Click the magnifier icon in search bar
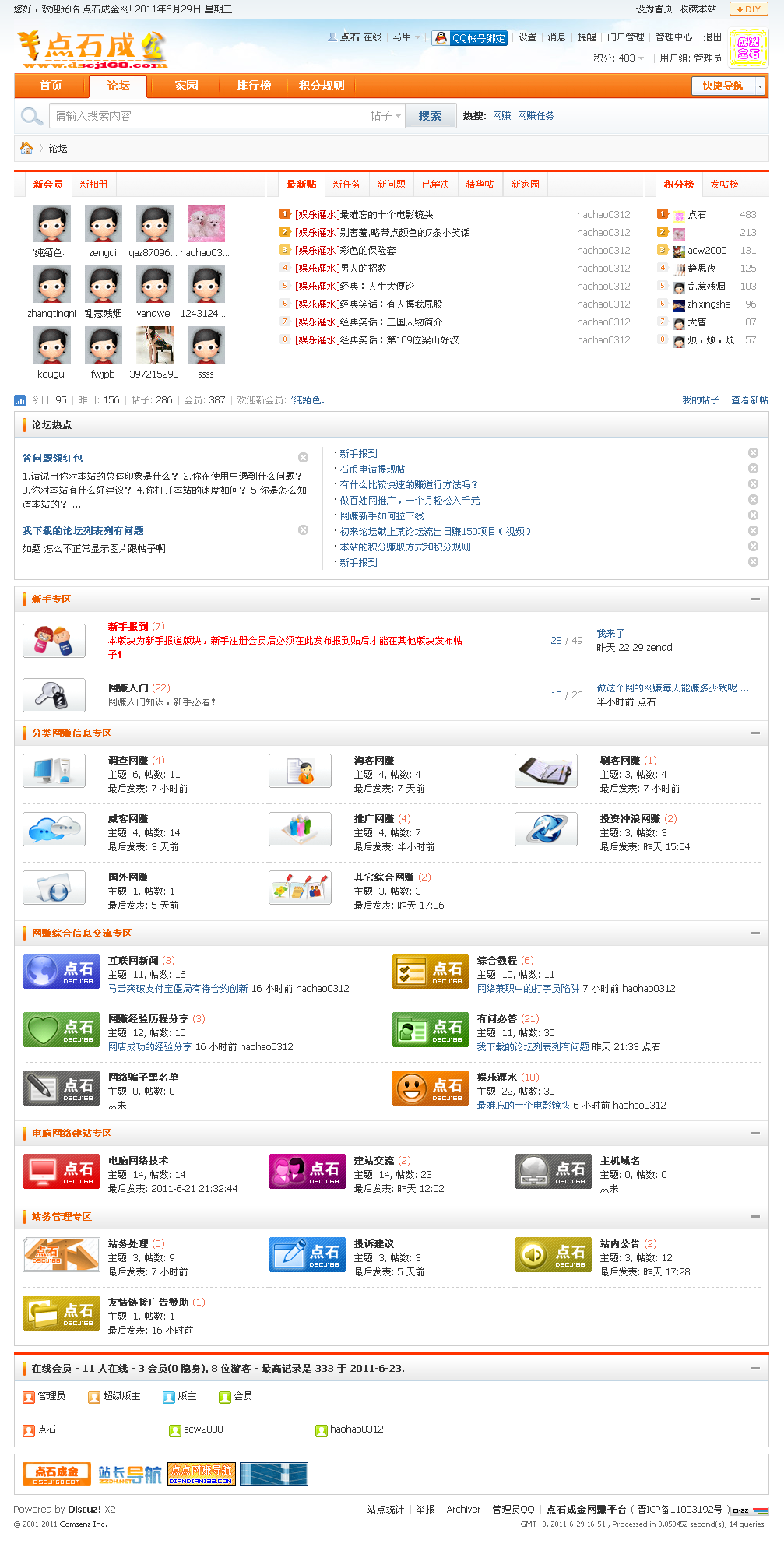784x1547 pixels. tap(31, 116)
